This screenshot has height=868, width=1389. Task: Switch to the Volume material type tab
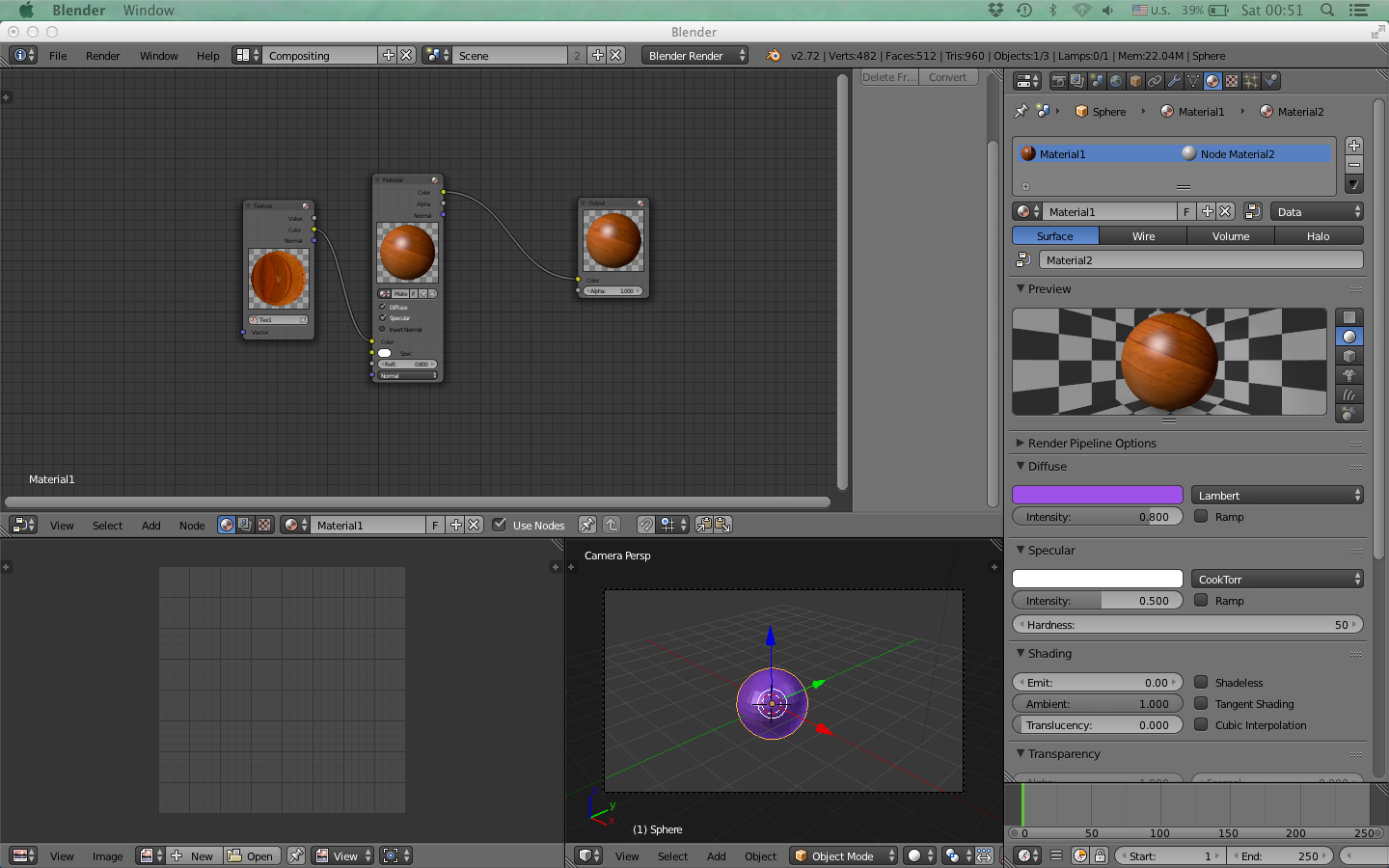click(1231, 235)
